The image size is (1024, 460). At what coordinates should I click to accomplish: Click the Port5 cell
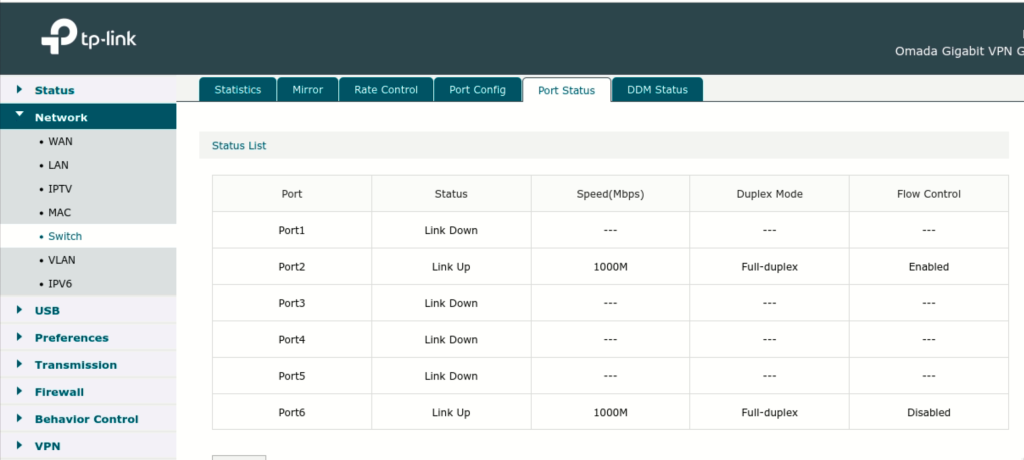292,376
